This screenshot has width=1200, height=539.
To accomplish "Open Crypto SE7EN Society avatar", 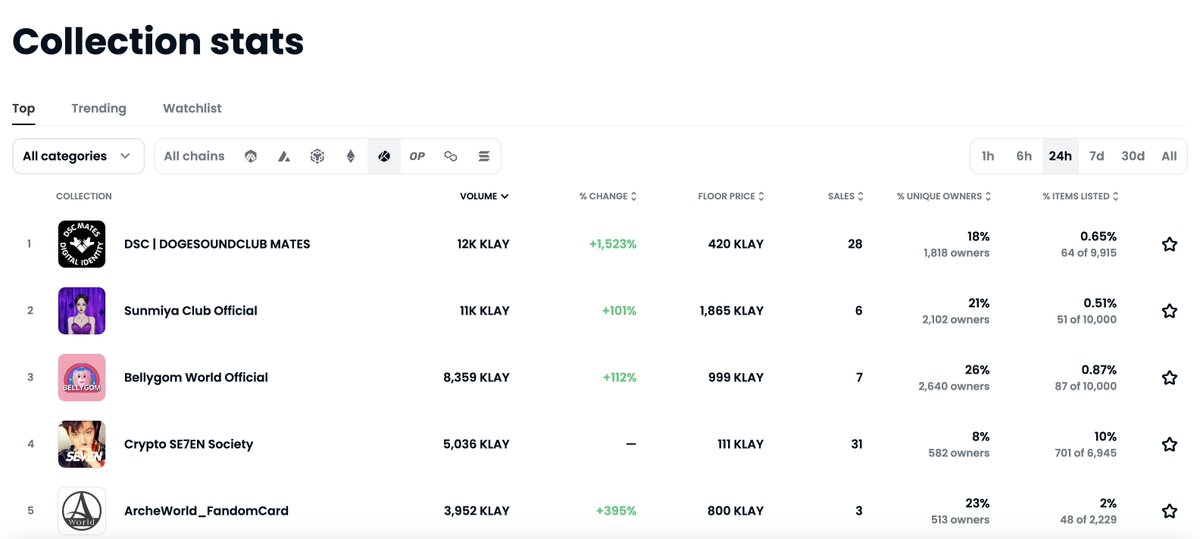I will coord(82,444).
